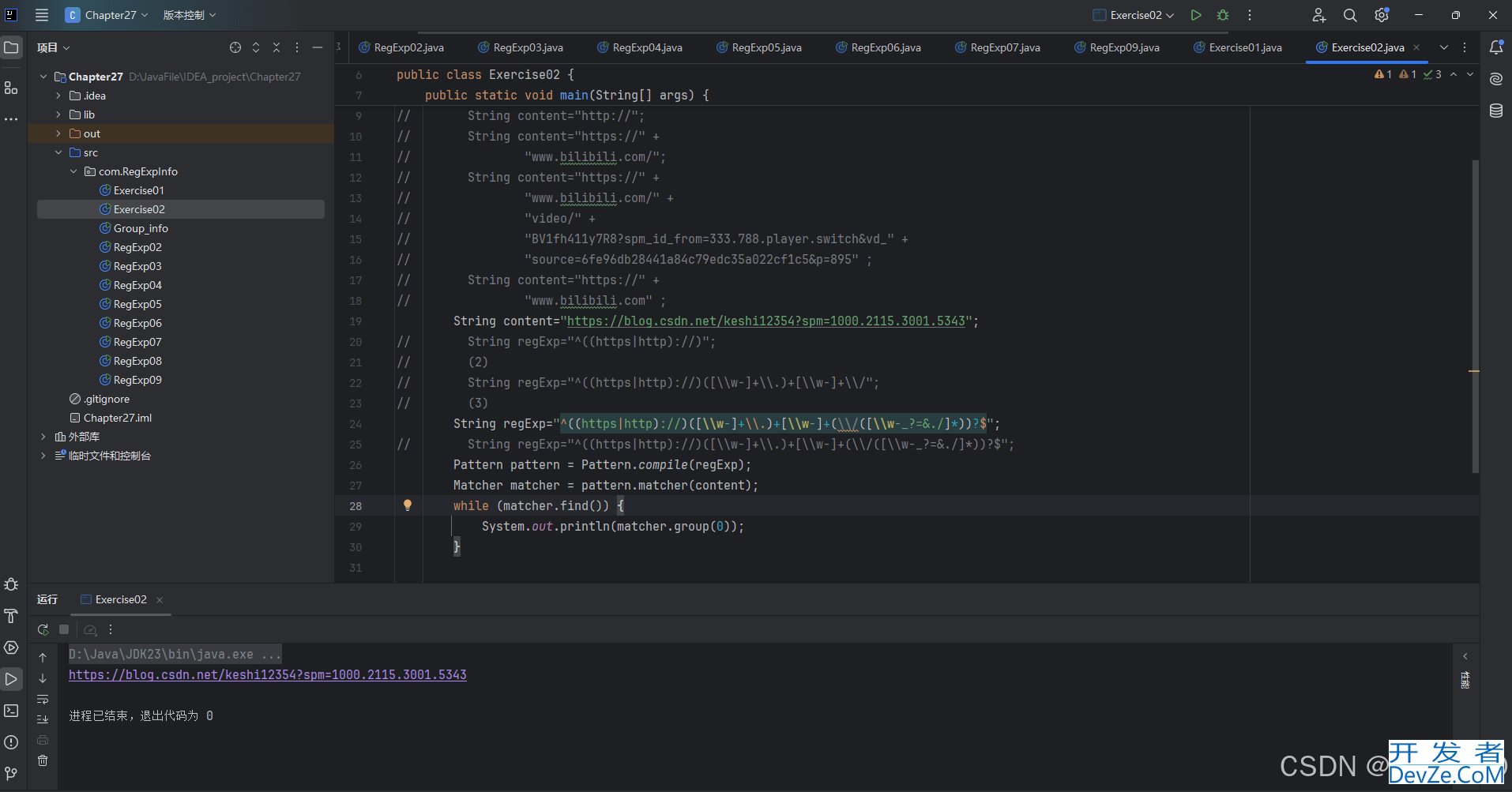The width and height of the screenshot is (1512, 792).
Task: Stop the running process
Action: (64, 629)
